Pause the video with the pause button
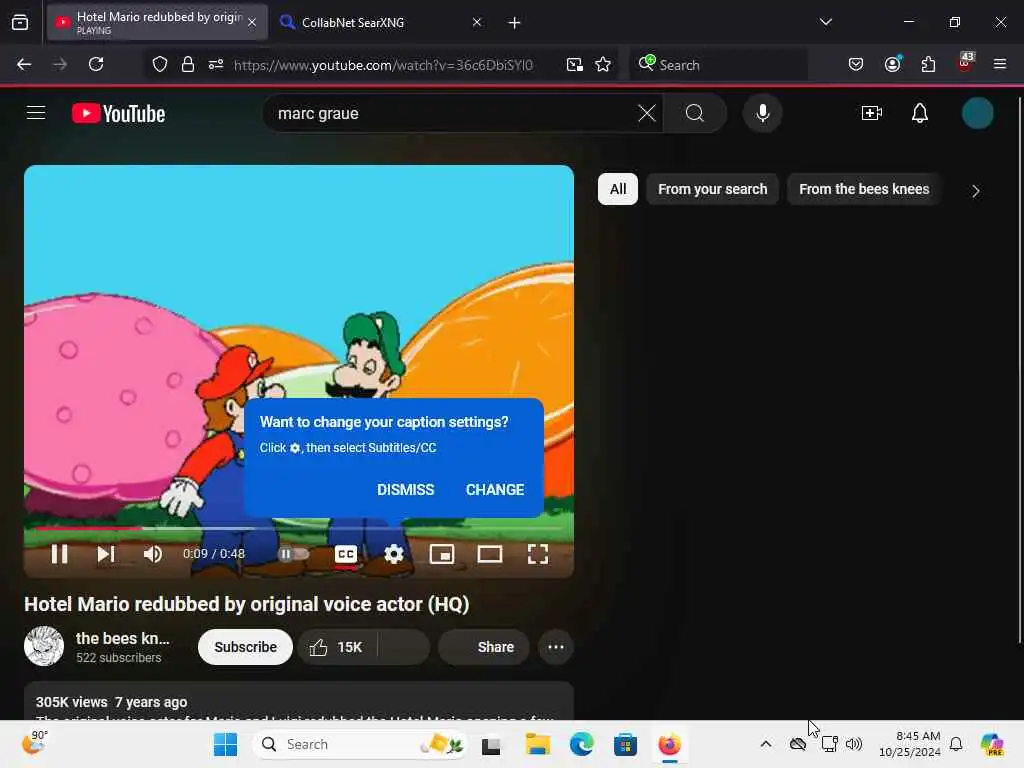The image size is (1024, 768). [59, 554]
